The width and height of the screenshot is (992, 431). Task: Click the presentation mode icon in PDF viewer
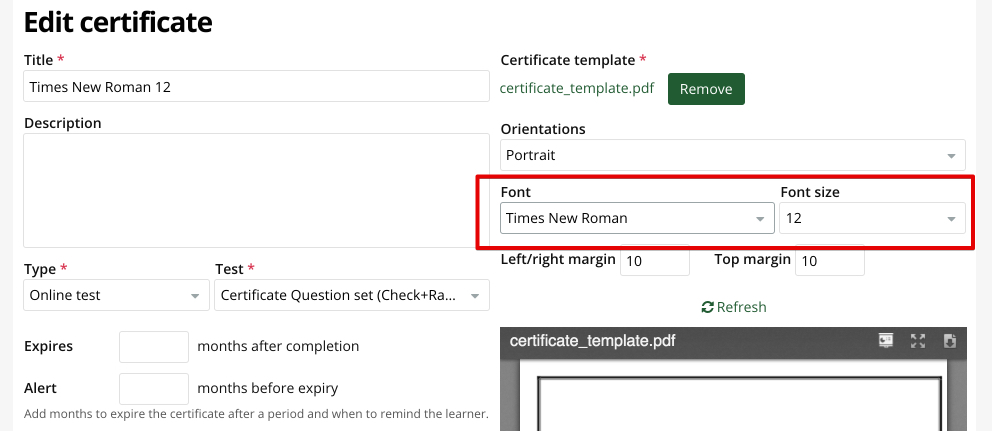(886, 340)
